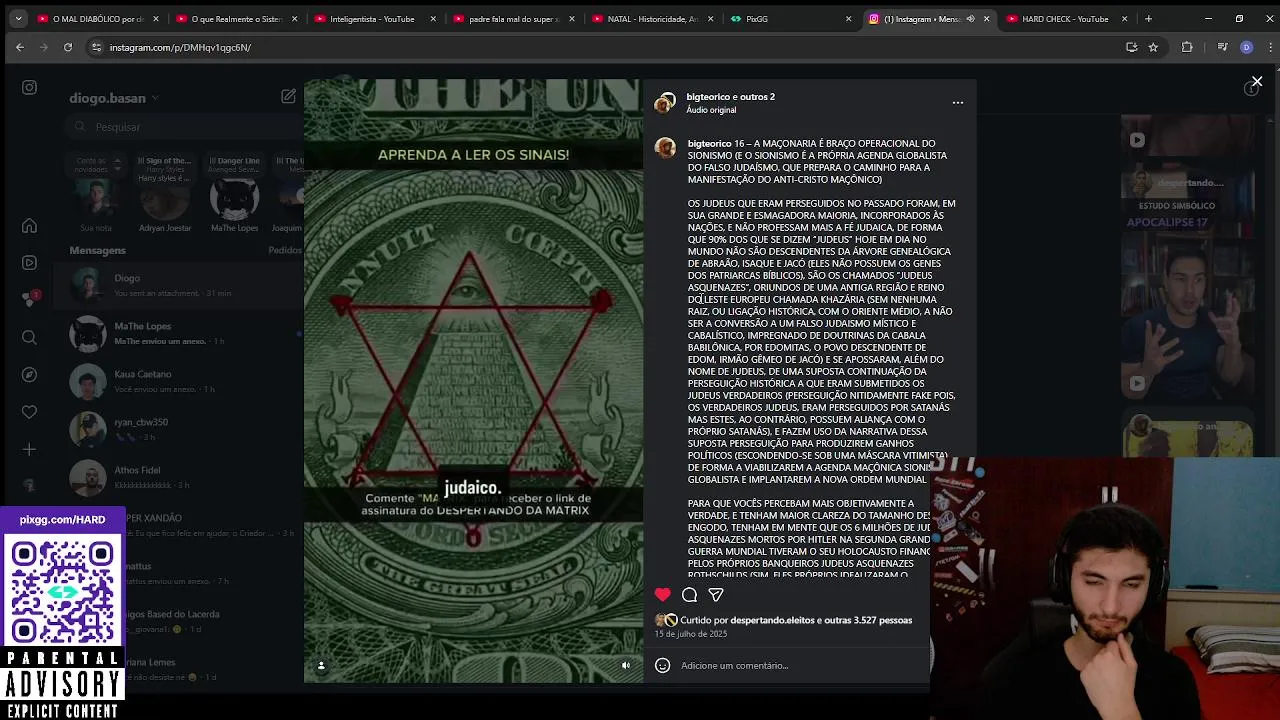Switch to O MAL DIABÓLICO tab

click(x=90, y=19)
